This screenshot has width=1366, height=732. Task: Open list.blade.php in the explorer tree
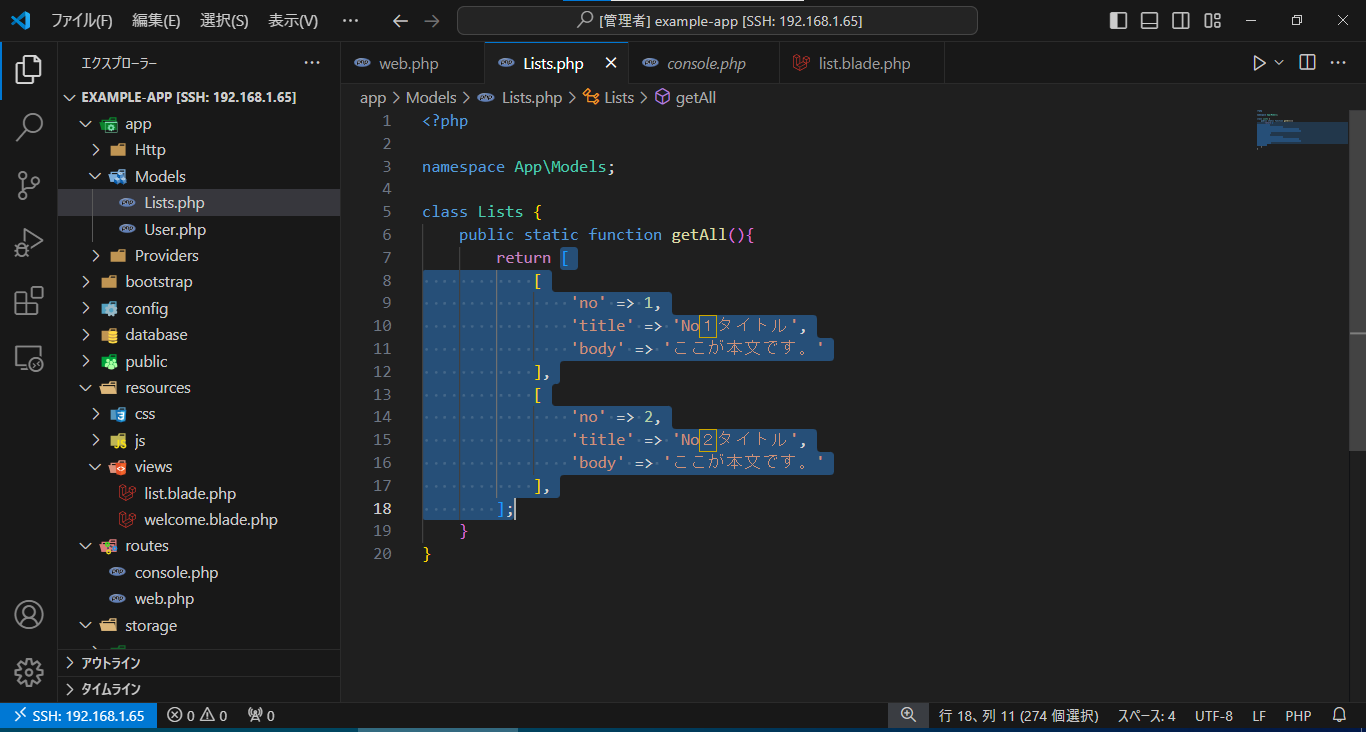[199, 493]
